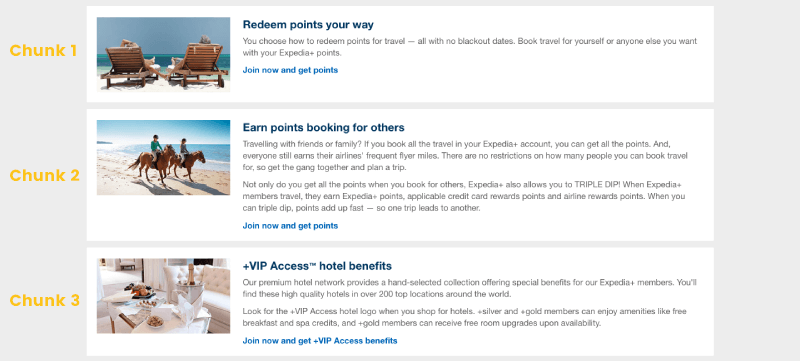The width and height of the screenshot is (800, 361).
Task: Follow 'Join now and get +VIP Access benefits' link
Action: click(320, 341)
